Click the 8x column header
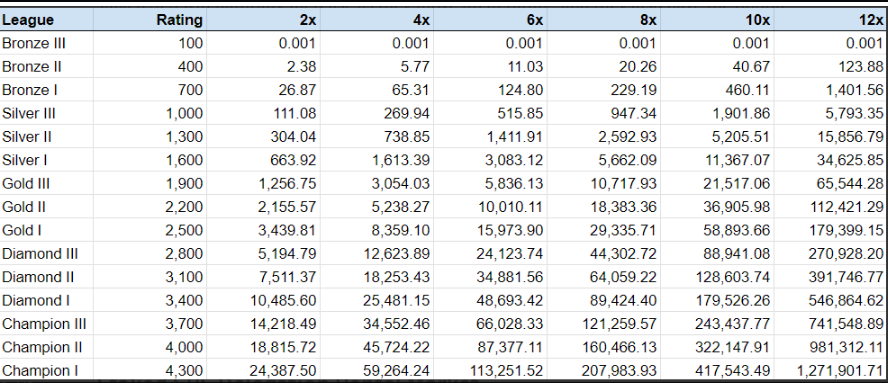Image resolution: width=888 pixels, height=383 pixels. (x=604, y=20)
